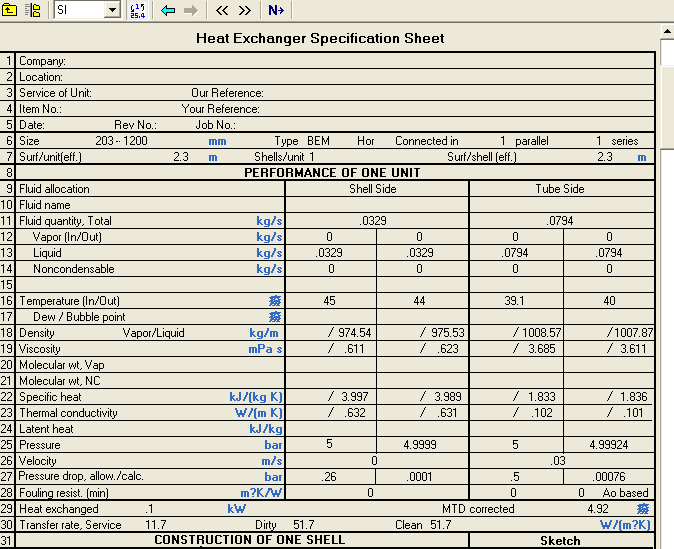Click the Fluid allocation label
This screenshot has height=549, width=674.
point(54,189)
